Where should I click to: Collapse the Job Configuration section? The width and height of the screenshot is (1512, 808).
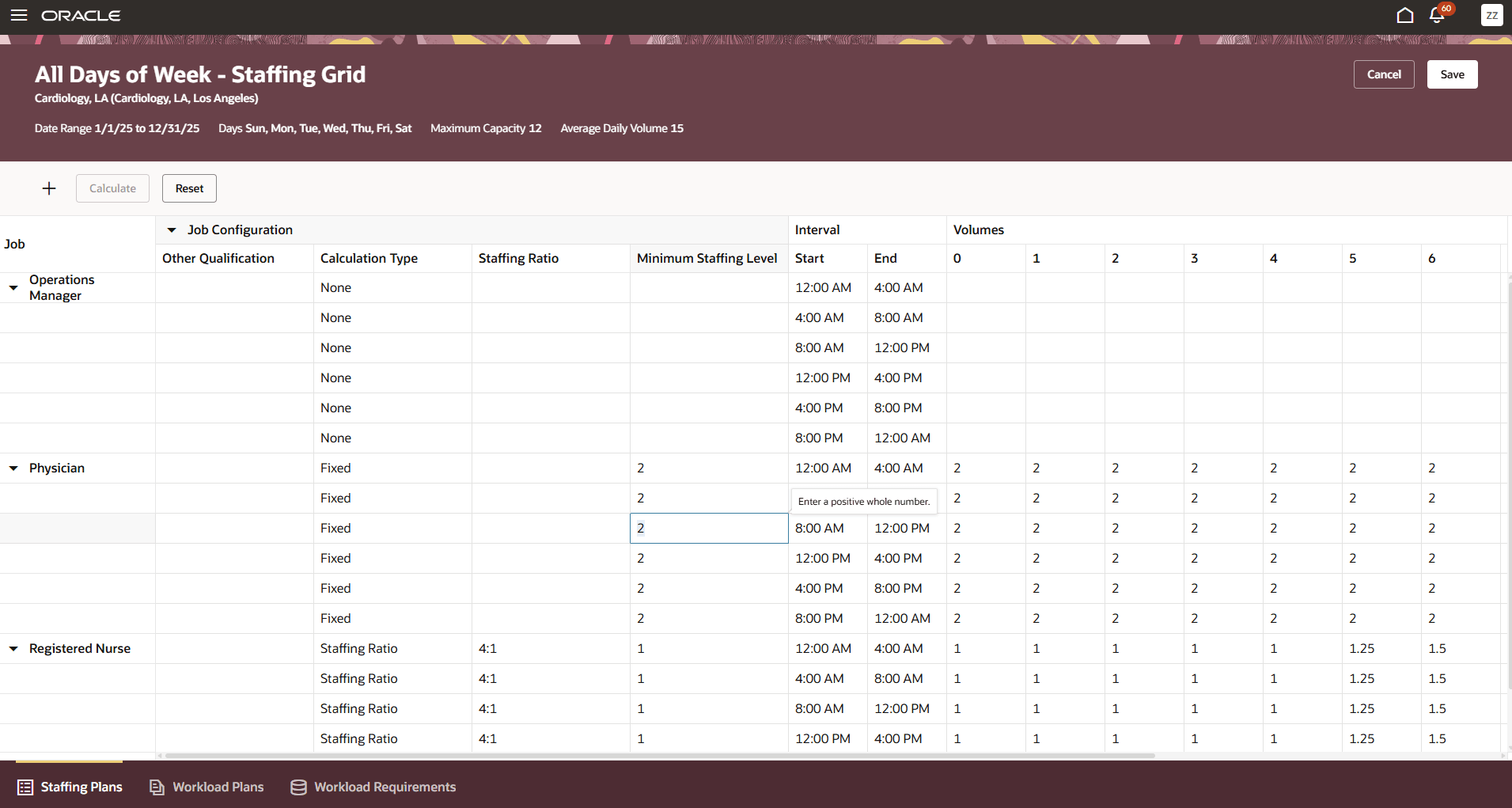[172, 230]
